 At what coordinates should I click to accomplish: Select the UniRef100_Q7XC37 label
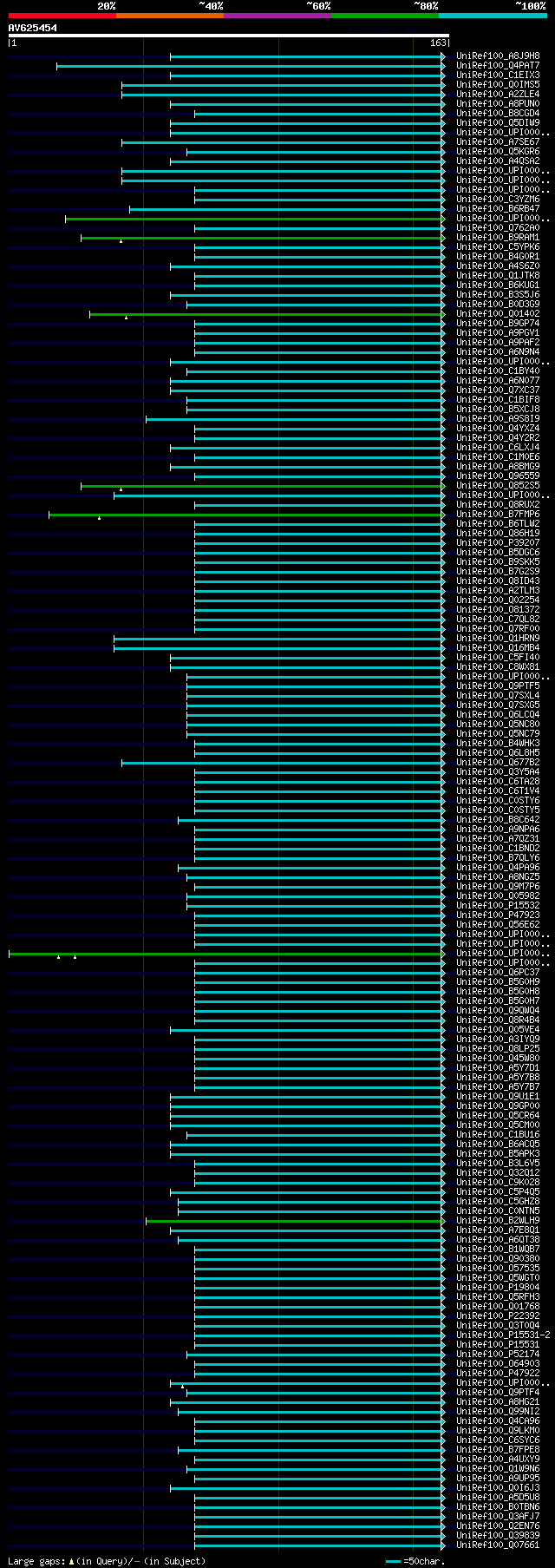tap(498, 390)
